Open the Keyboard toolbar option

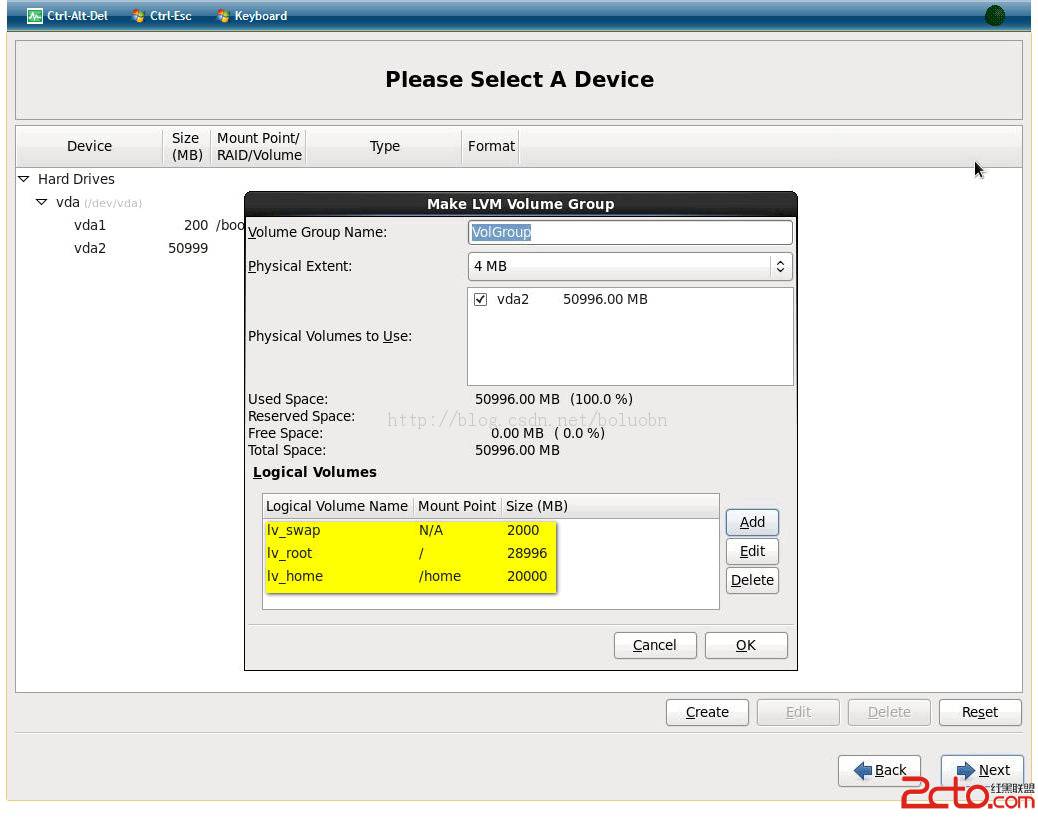(x=252, y=16)
